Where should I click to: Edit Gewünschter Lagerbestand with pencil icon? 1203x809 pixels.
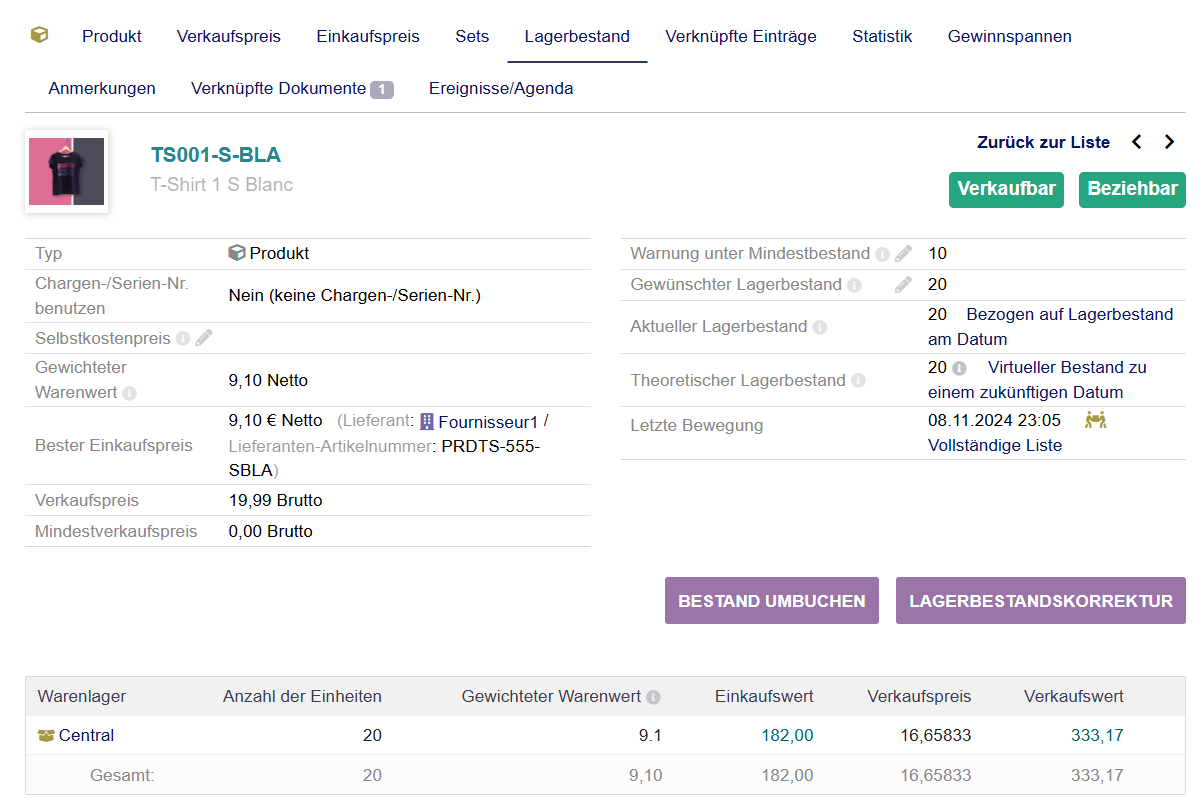(x=903, y=285)
